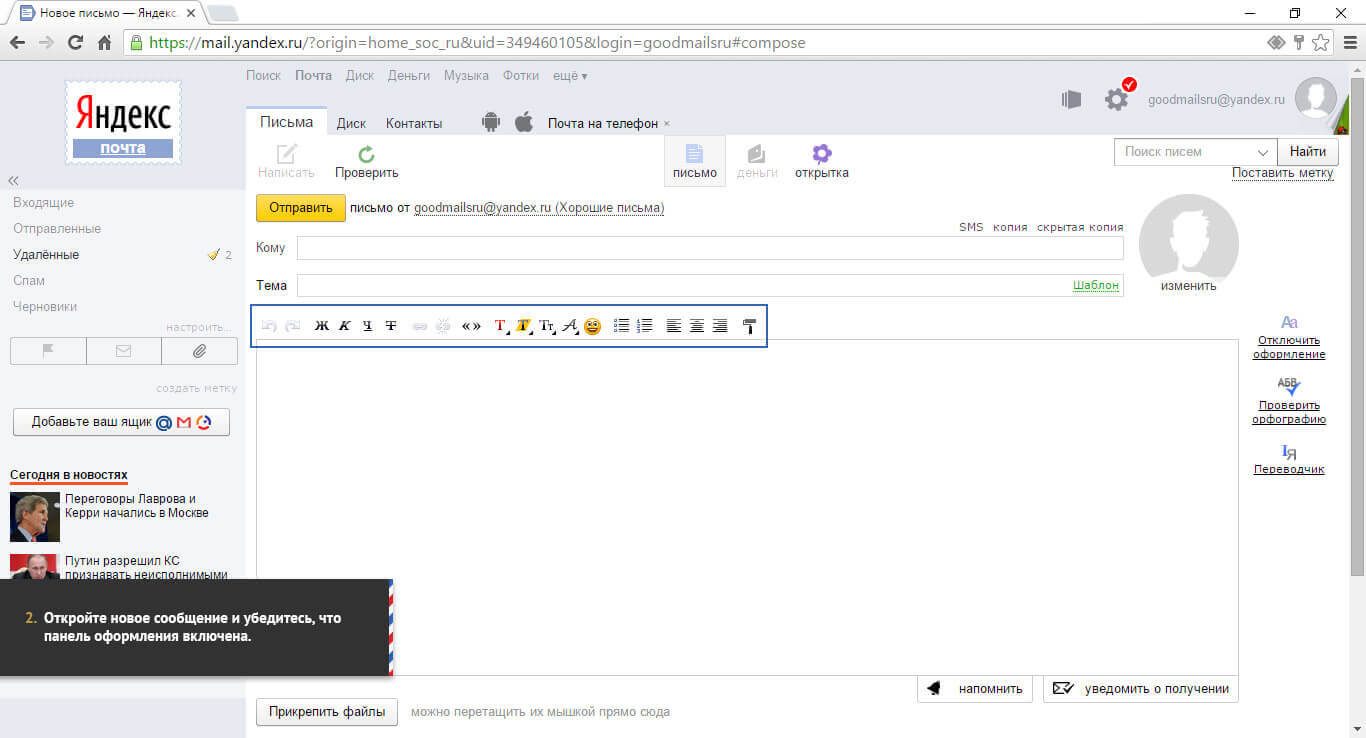
Task: Click the "Прикрепить файлы" button
Action: coord(327,712)
